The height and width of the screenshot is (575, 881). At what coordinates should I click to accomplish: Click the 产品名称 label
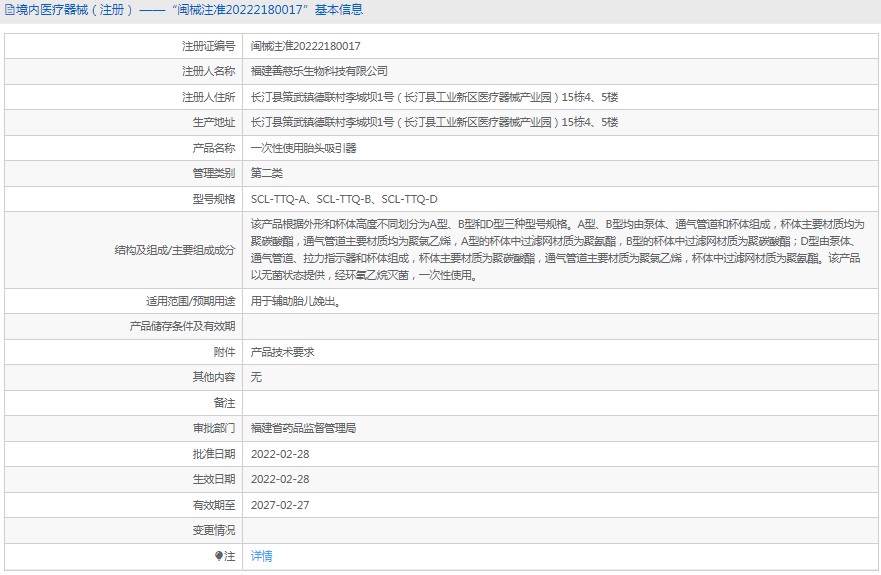coord(214,148)
